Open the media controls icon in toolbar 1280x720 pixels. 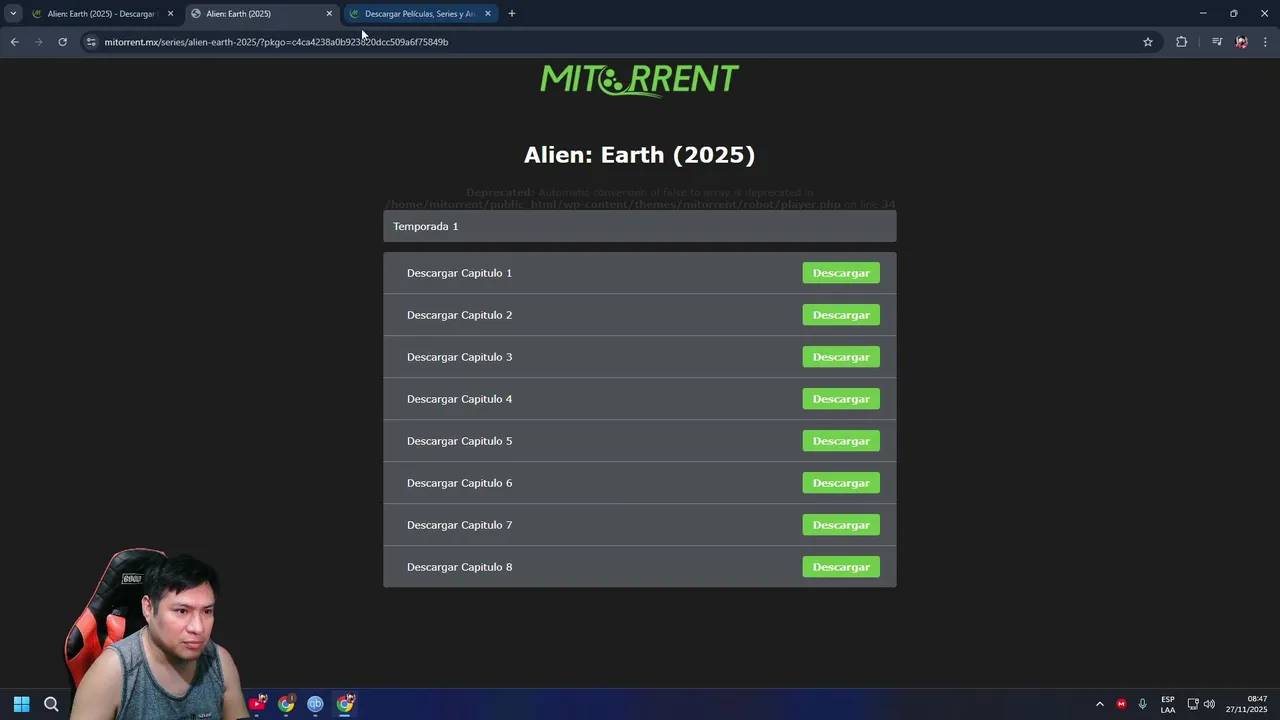1217,42
